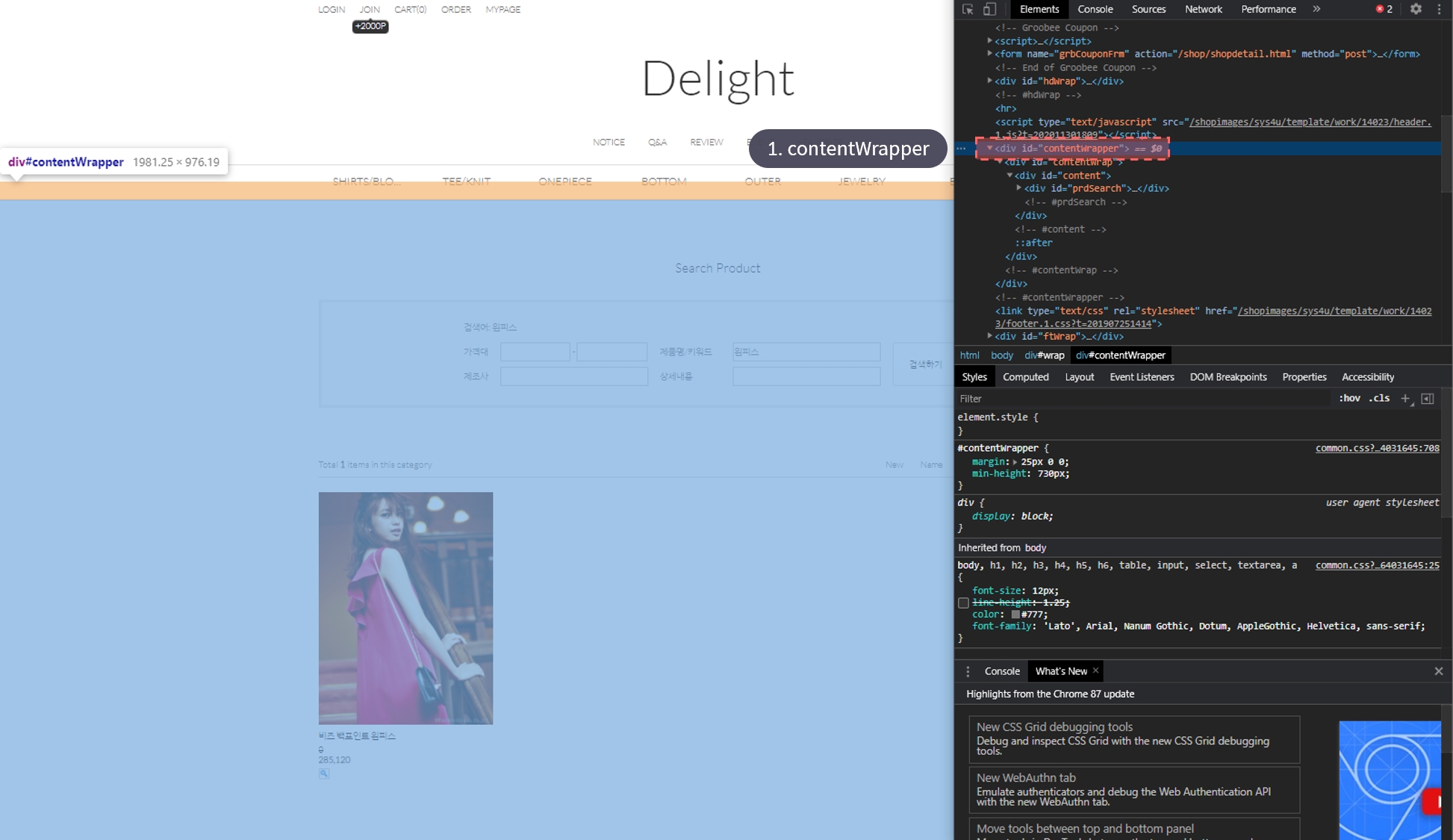
Task: Click the #777 color swatch
Action: click(x=1015, y=615)
